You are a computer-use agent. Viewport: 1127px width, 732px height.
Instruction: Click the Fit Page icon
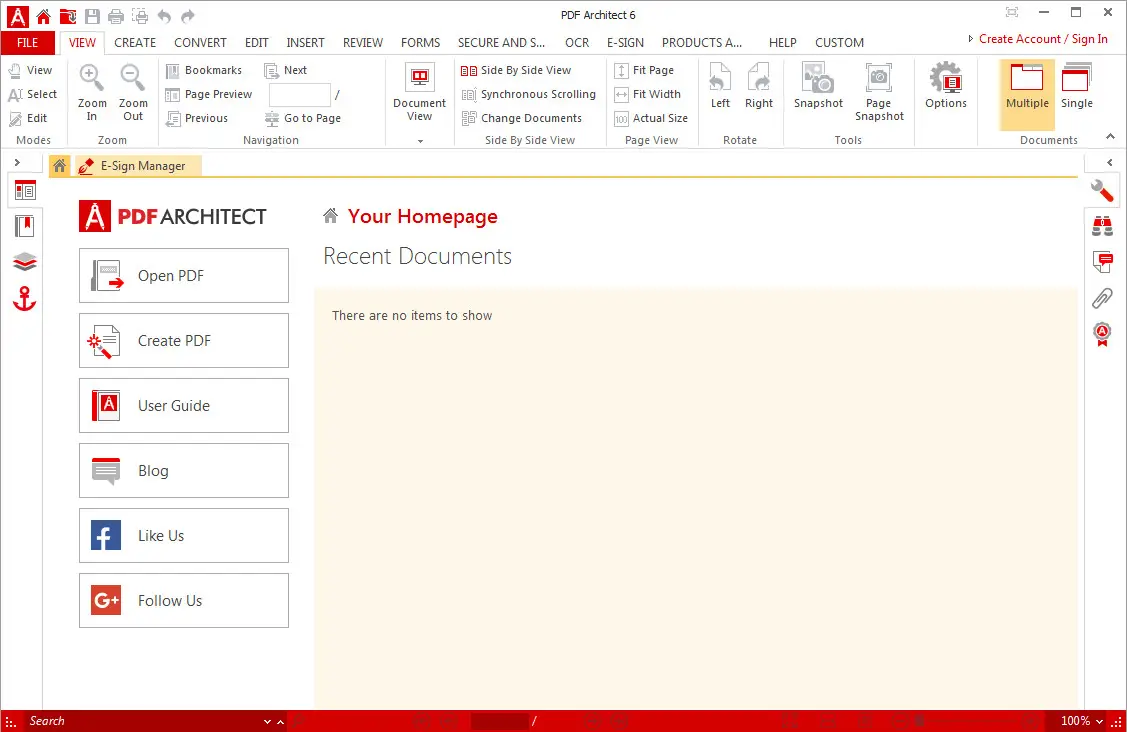coord(621,70)
